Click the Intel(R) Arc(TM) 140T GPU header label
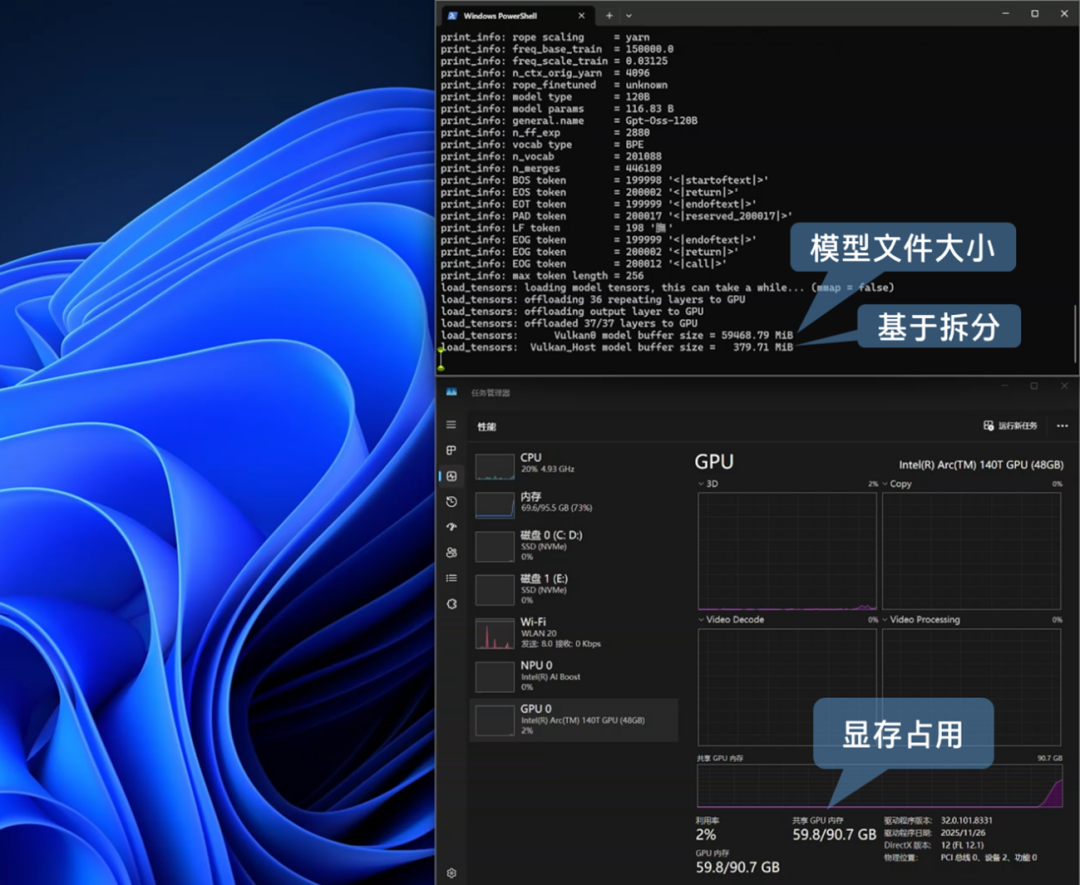The height and width of the screenshot is (885, 1080). pos(981,465)
